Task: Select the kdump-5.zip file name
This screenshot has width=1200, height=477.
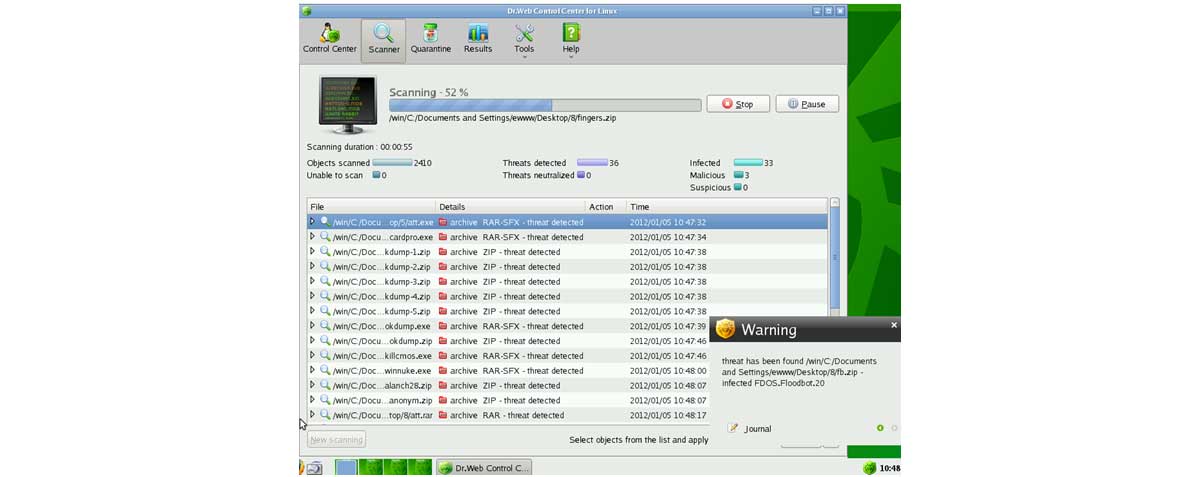Action: 382,311
